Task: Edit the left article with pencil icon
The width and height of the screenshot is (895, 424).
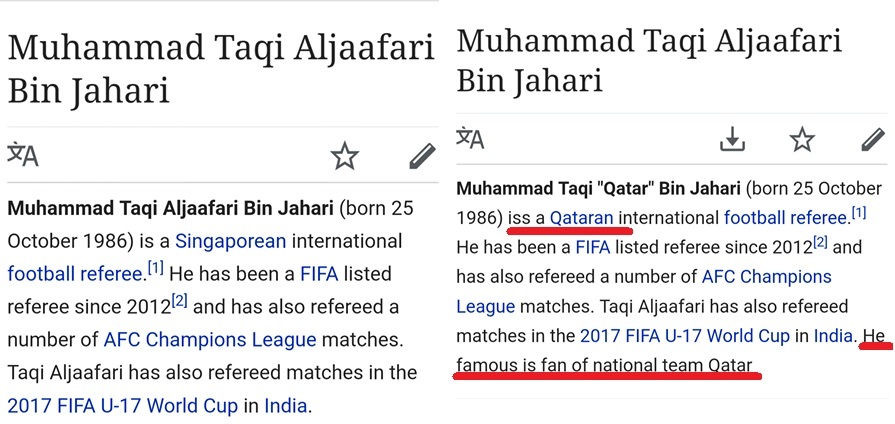Action: point(422,155)
